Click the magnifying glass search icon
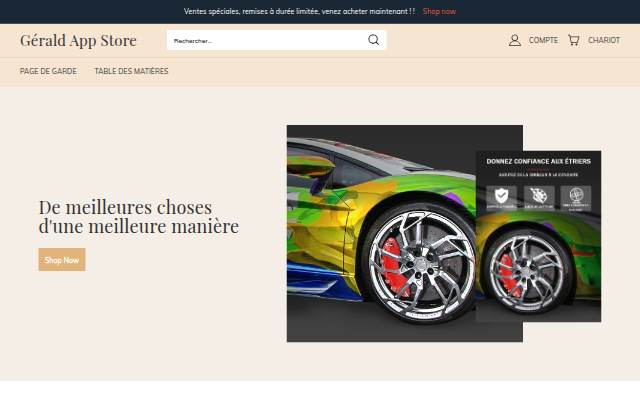 (373, 40)
